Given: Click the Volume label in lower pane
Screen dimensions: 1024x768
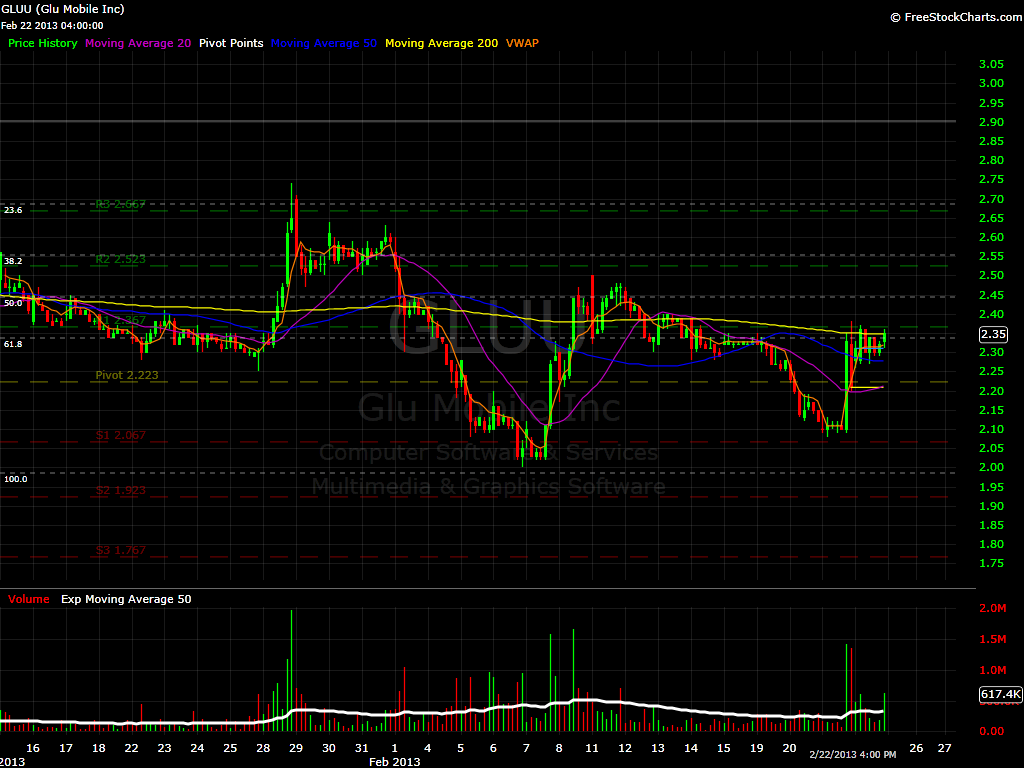Looking at the screenshot, I should pos(28,599).
